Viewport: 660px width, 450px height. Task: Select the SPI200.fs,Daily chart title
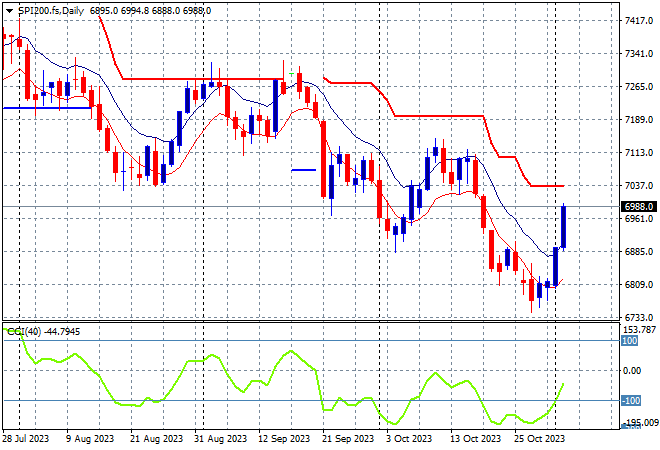coord(51,11)
